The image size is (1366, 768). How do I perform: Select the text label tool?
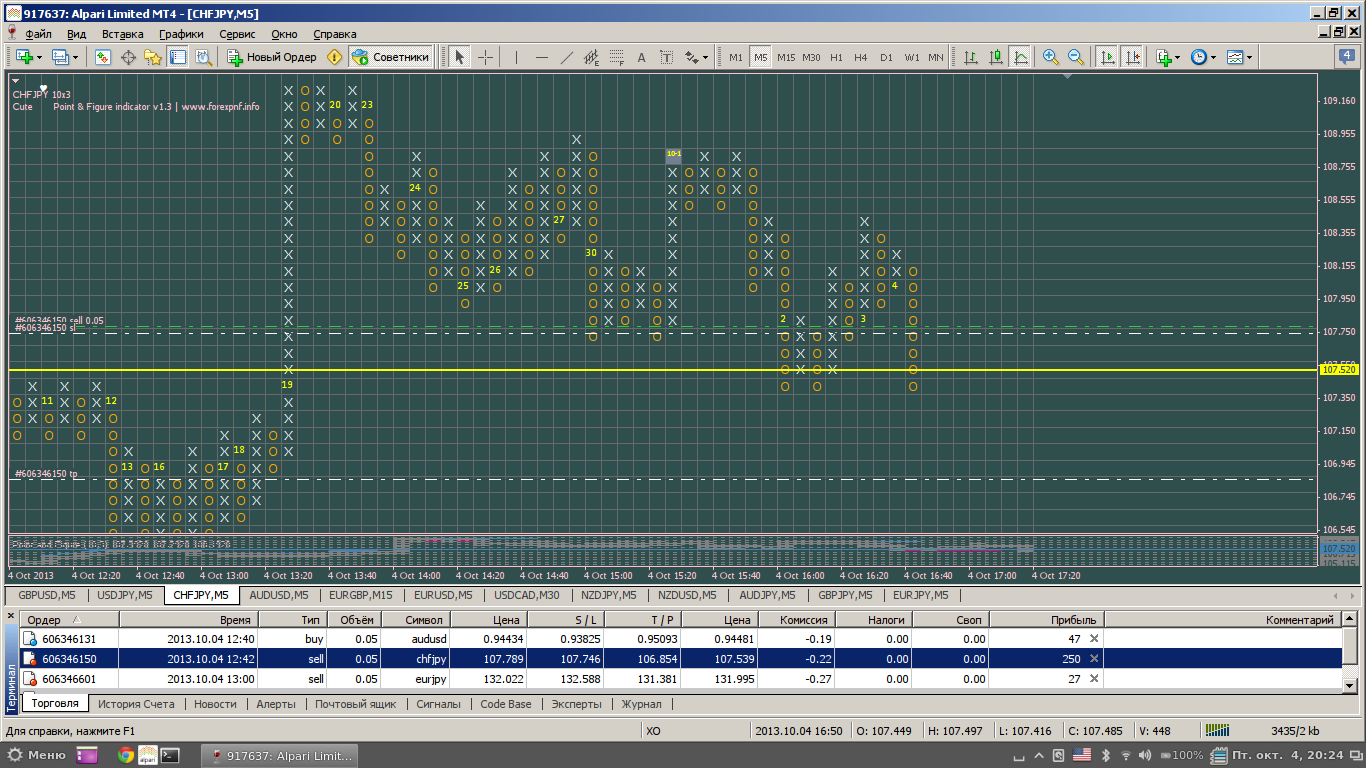pyautogui.click(x=667, y=57)
